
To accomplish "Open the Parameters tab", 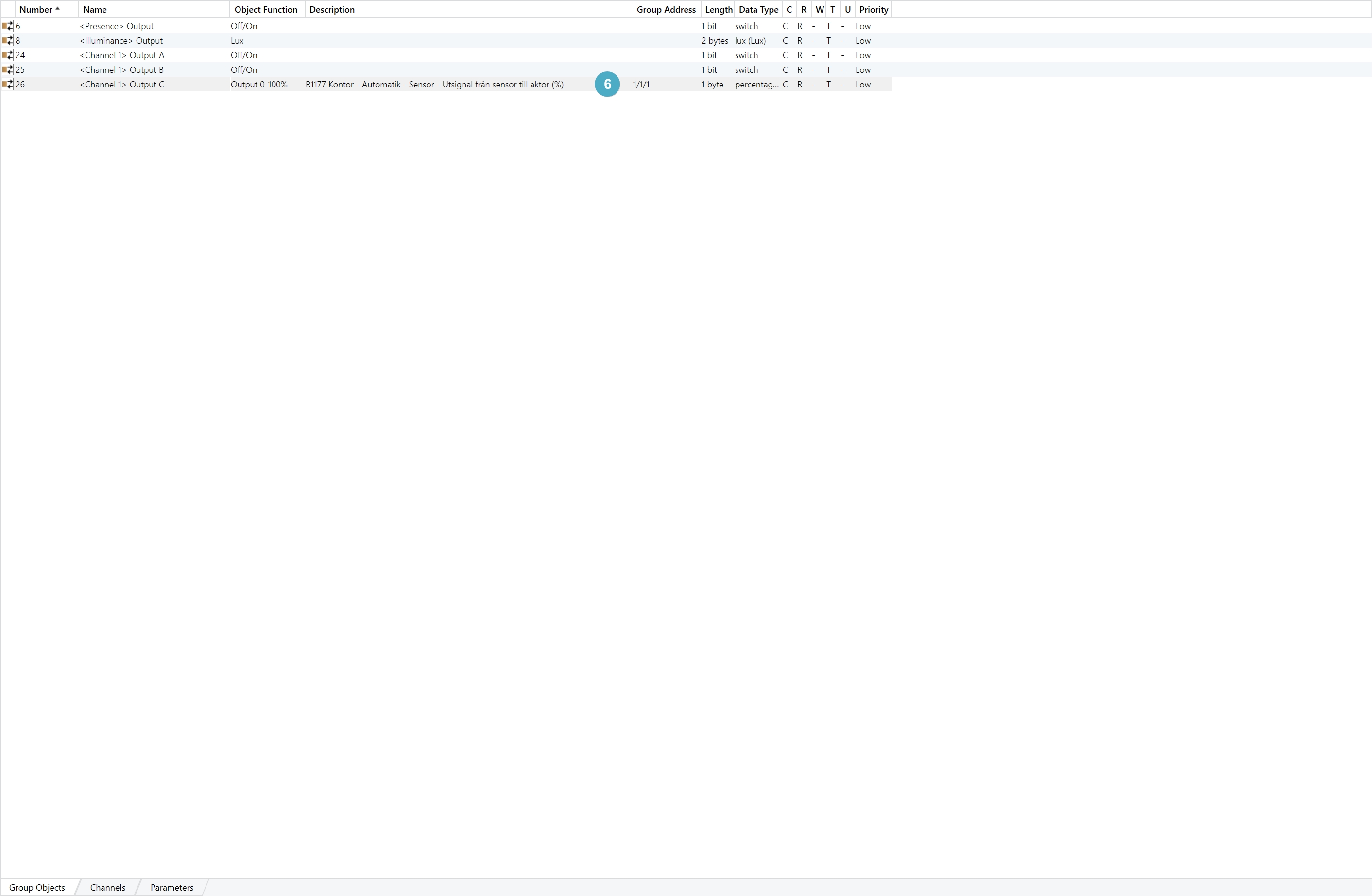I will click(172, 887).
